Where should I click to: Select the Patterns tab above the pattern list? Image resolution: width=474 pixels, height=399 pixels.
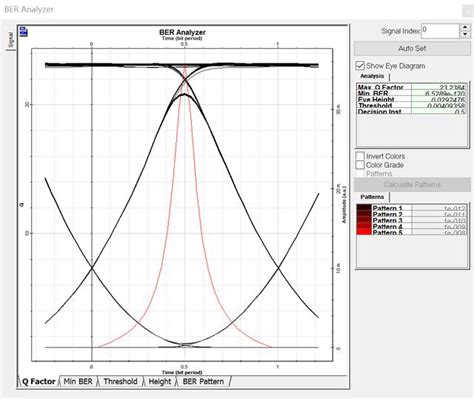click(x=372, y=197)
